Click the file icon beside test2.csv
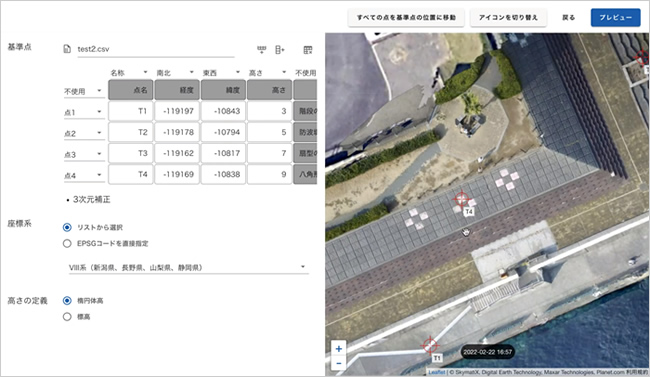 (x=67, y=49)
